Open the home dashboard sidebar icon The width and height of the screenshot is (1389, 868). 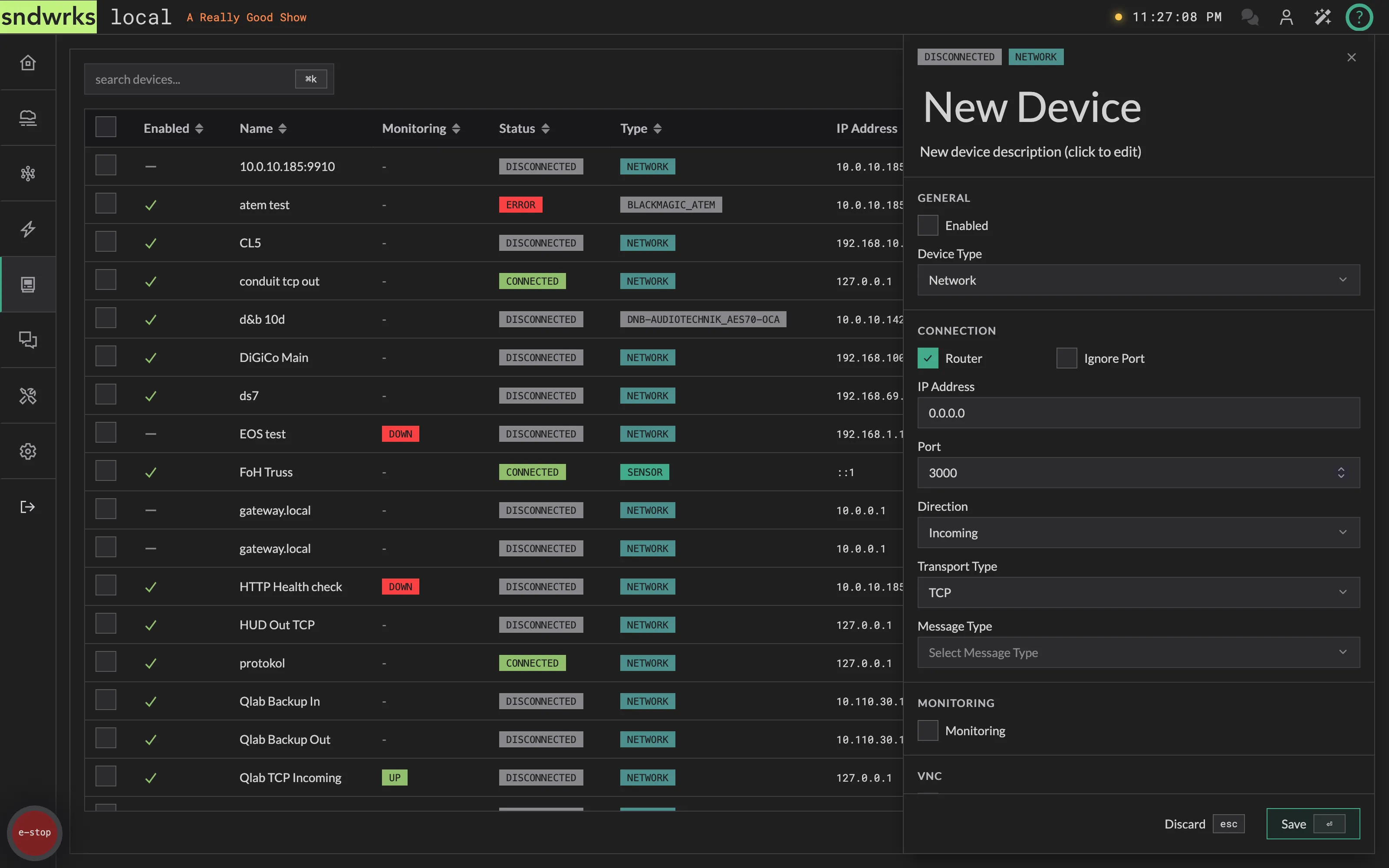pos(27,62)
